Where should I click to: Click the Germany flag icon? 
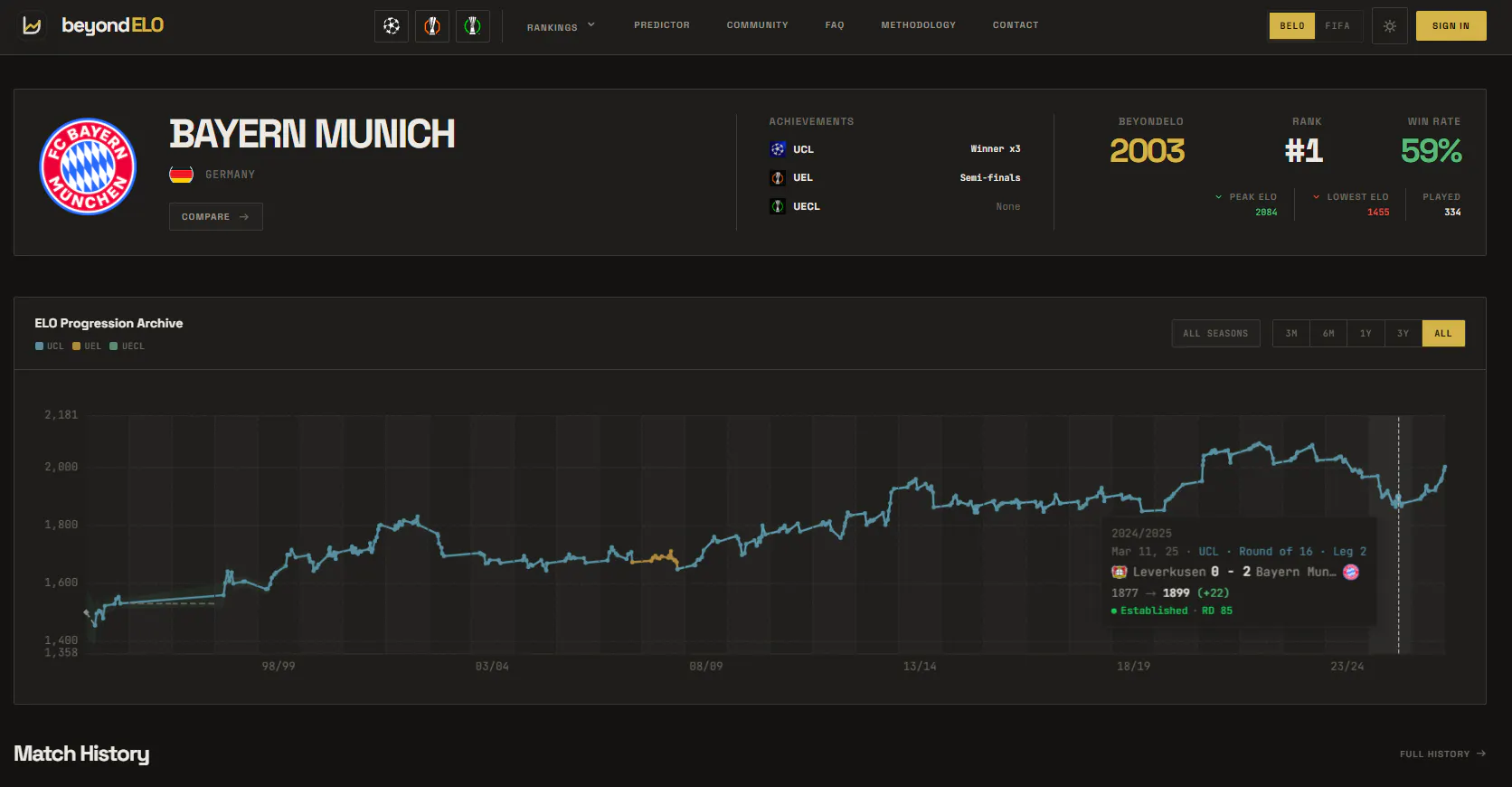coord(182,175)
